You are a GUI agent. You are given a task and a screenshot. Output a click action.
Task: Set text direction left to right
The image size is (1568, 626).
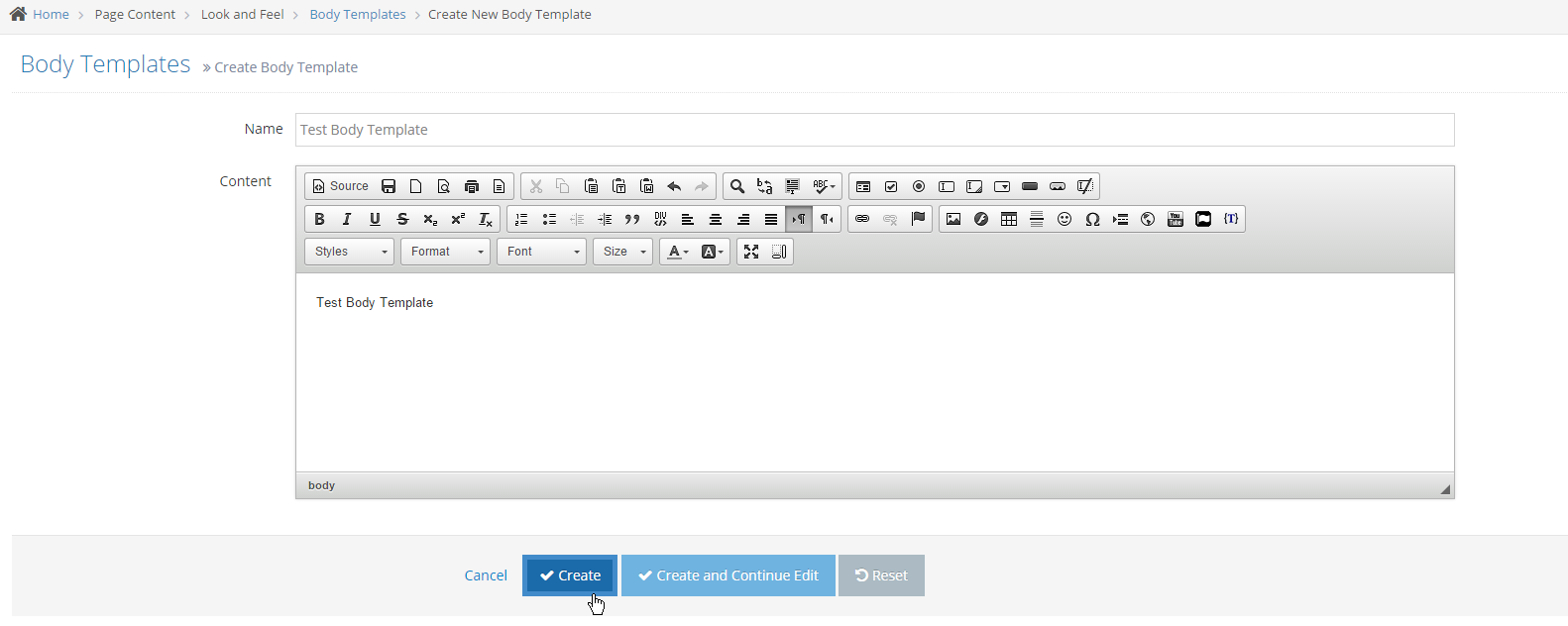[x=799, y=219]
